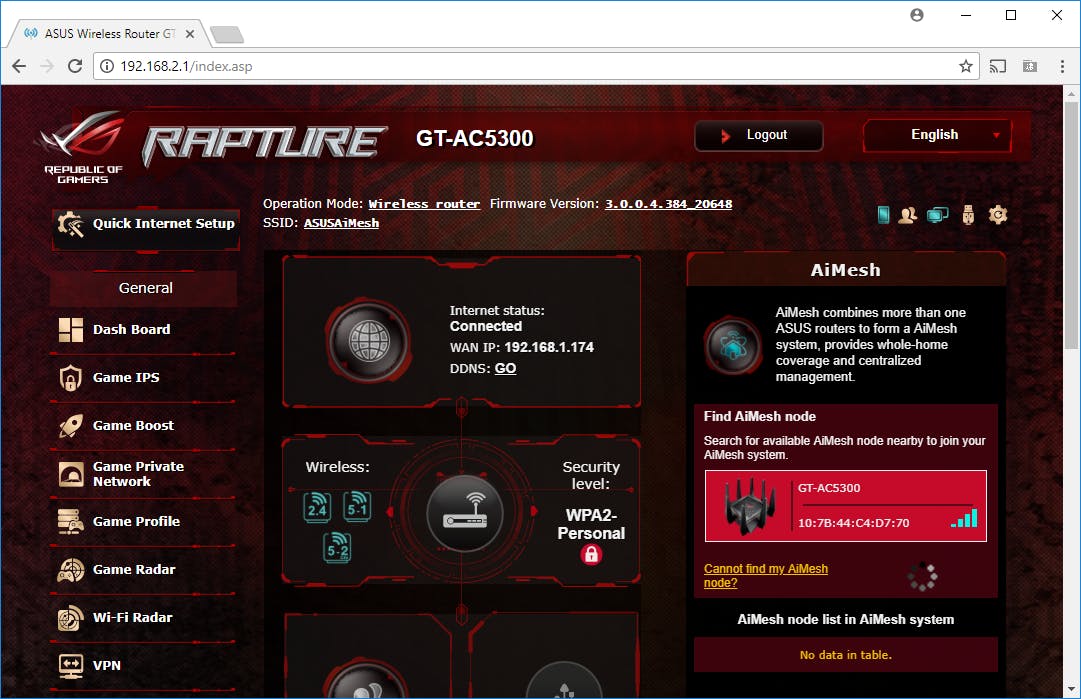Image resolution: width=1081 pixels, height=699 pixels.
Task: Open Wi-Fi Radar icon
Action: tap(71, 618)
